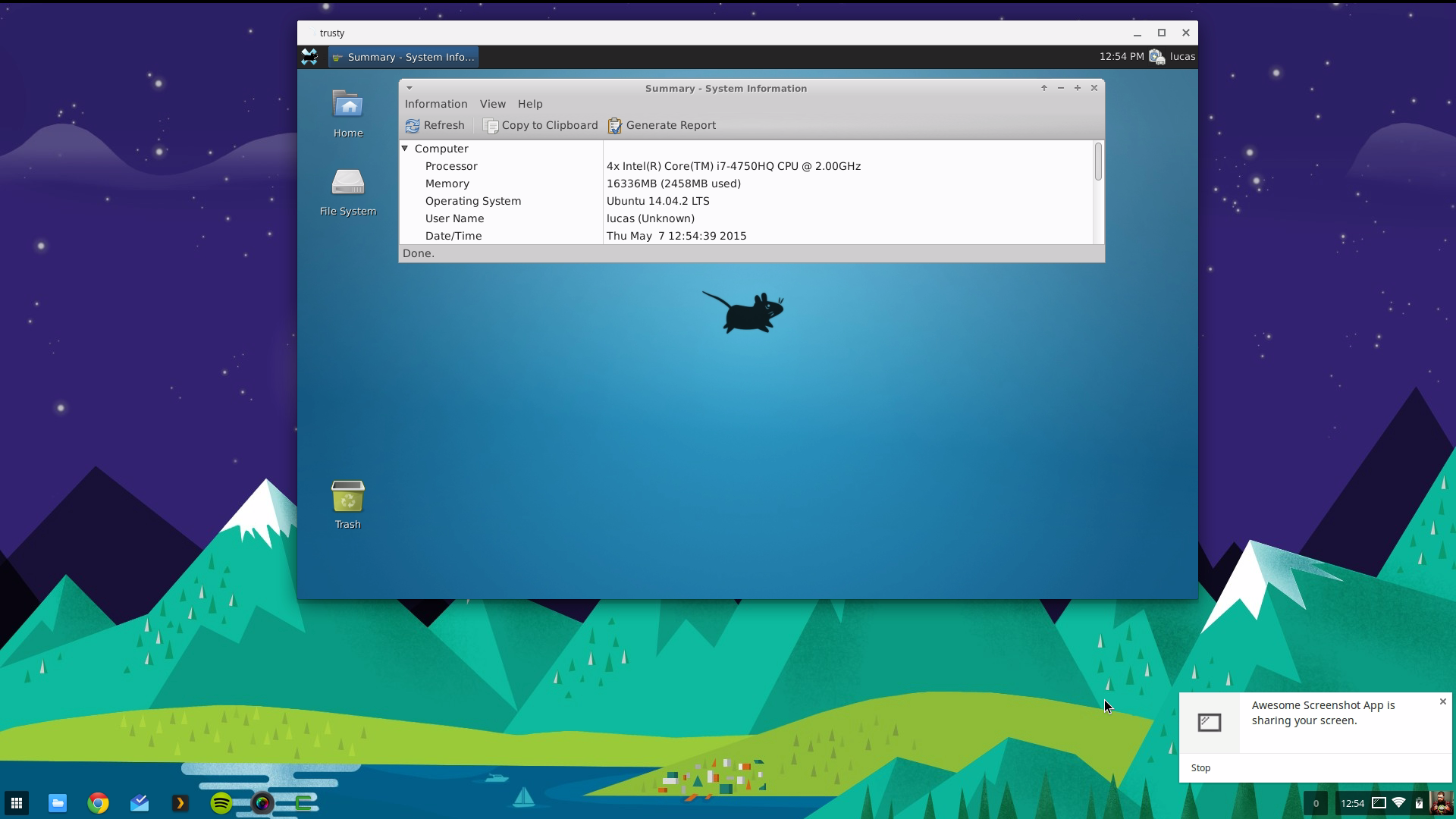Open the Information menu
Viewport: 1456px width, 819px height.
tap(436, 104)
